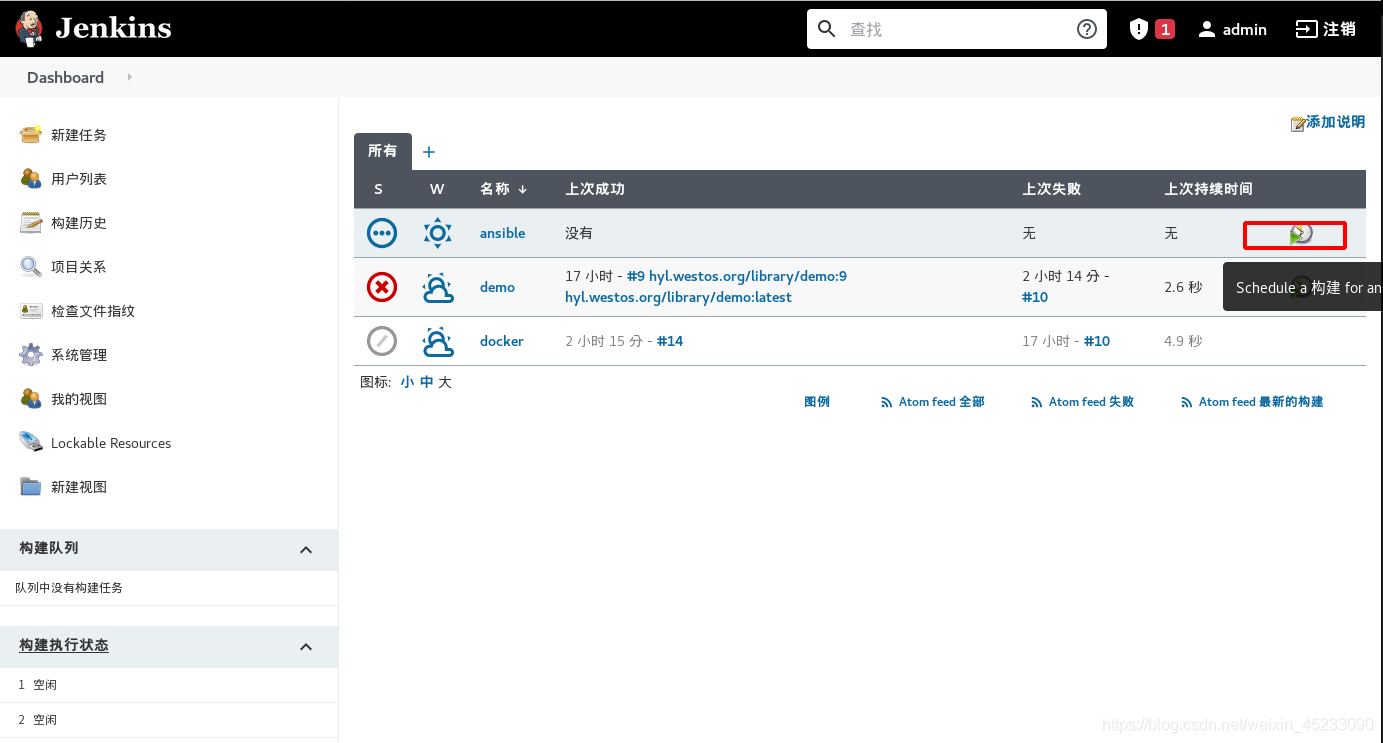Select the 所有 (All) view tab
1383x743 pixels.
tap(382, 151)
